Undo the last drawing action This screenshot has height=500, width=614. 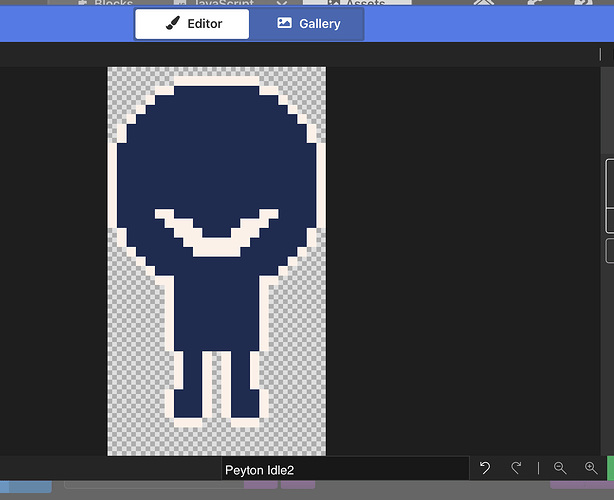(x=485, y=468)
